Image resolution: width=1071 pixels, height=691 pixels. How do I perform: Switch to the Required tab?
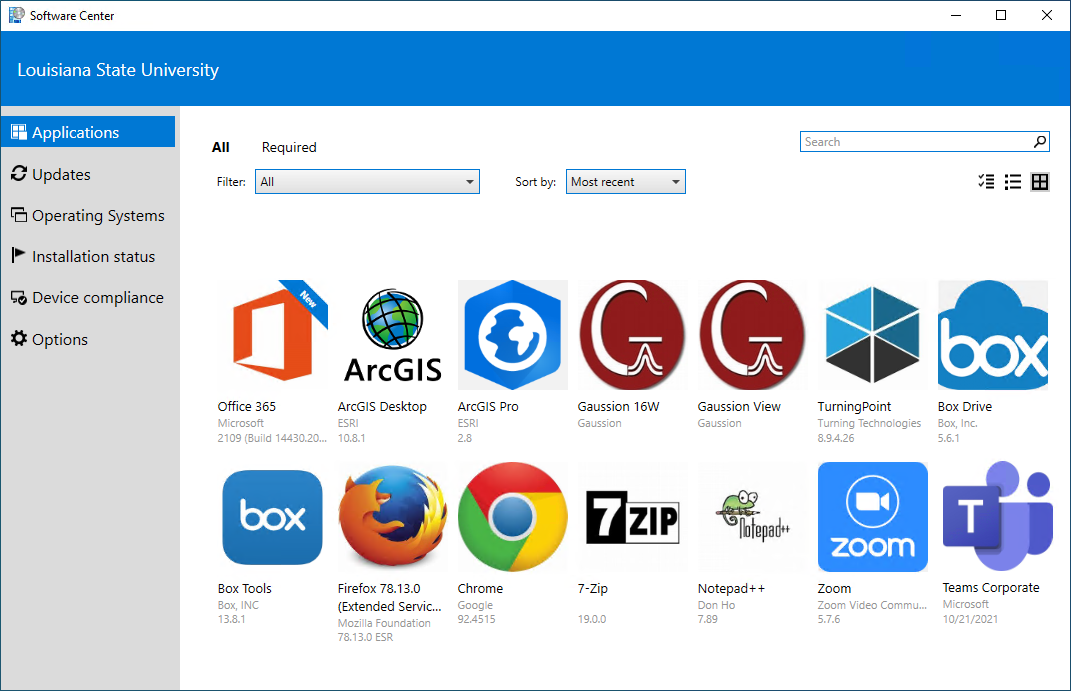pyautogui.click(x=289, y=147)
